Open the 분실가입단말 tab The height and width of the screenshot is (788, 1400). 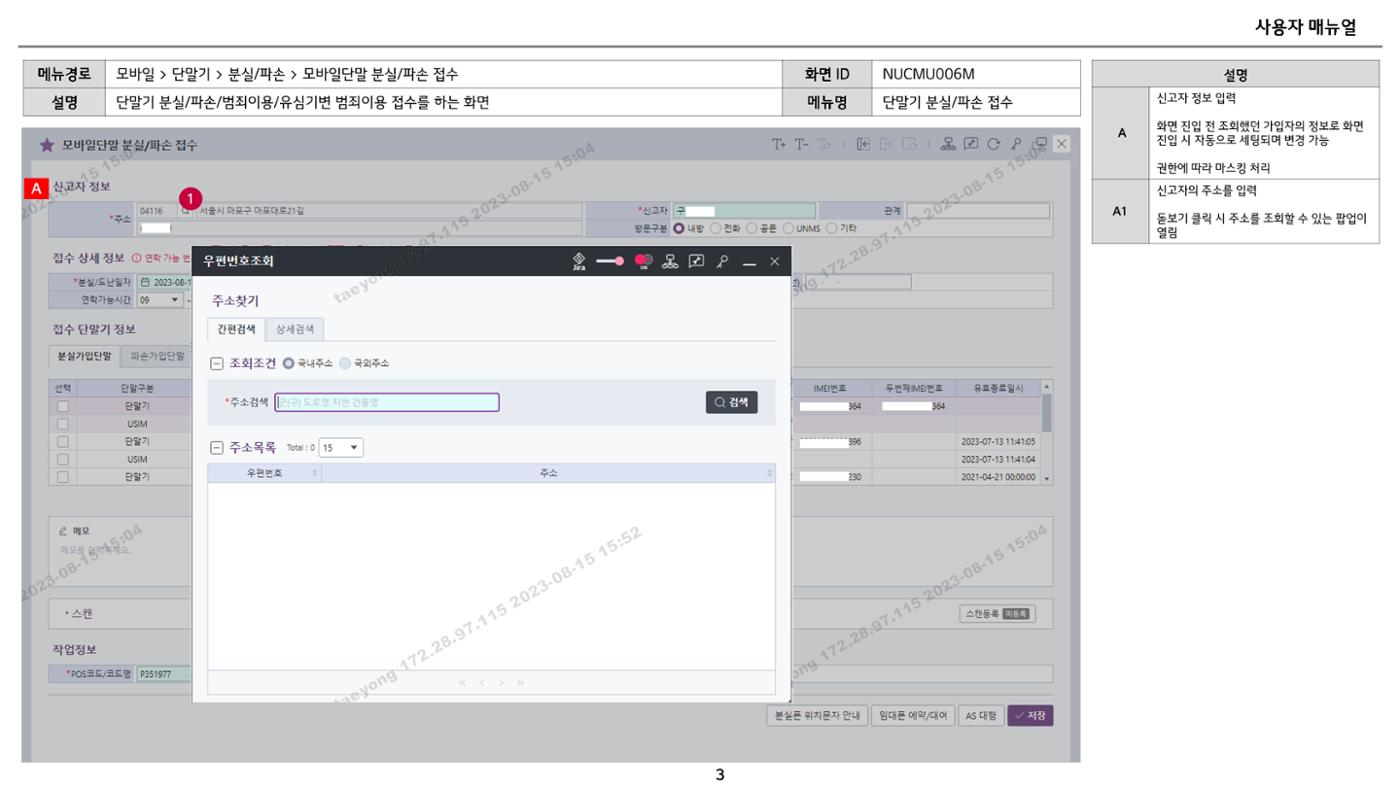pos(84,356)
